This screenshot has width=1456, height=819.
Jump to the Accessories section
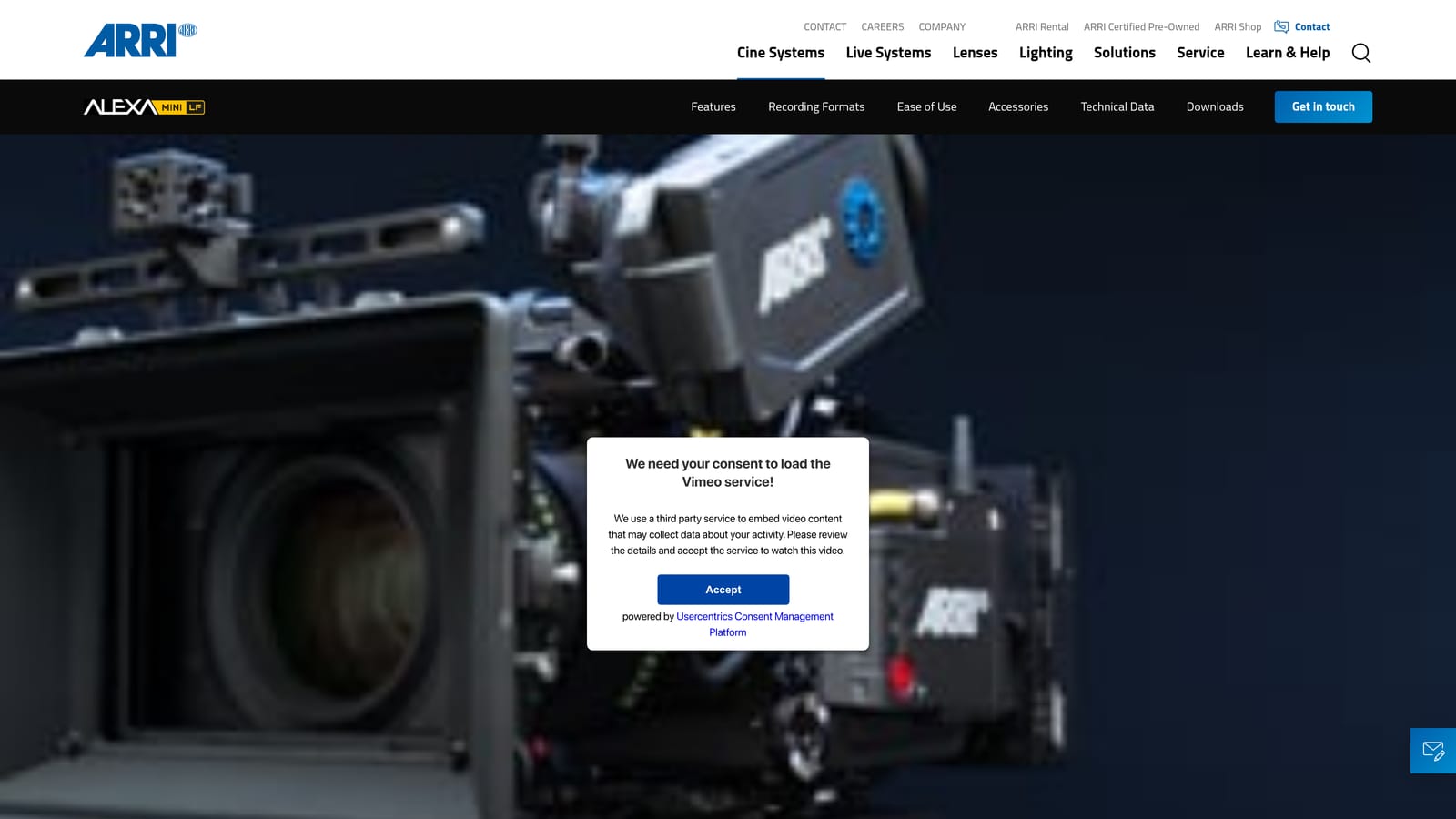click(1018, 106)
